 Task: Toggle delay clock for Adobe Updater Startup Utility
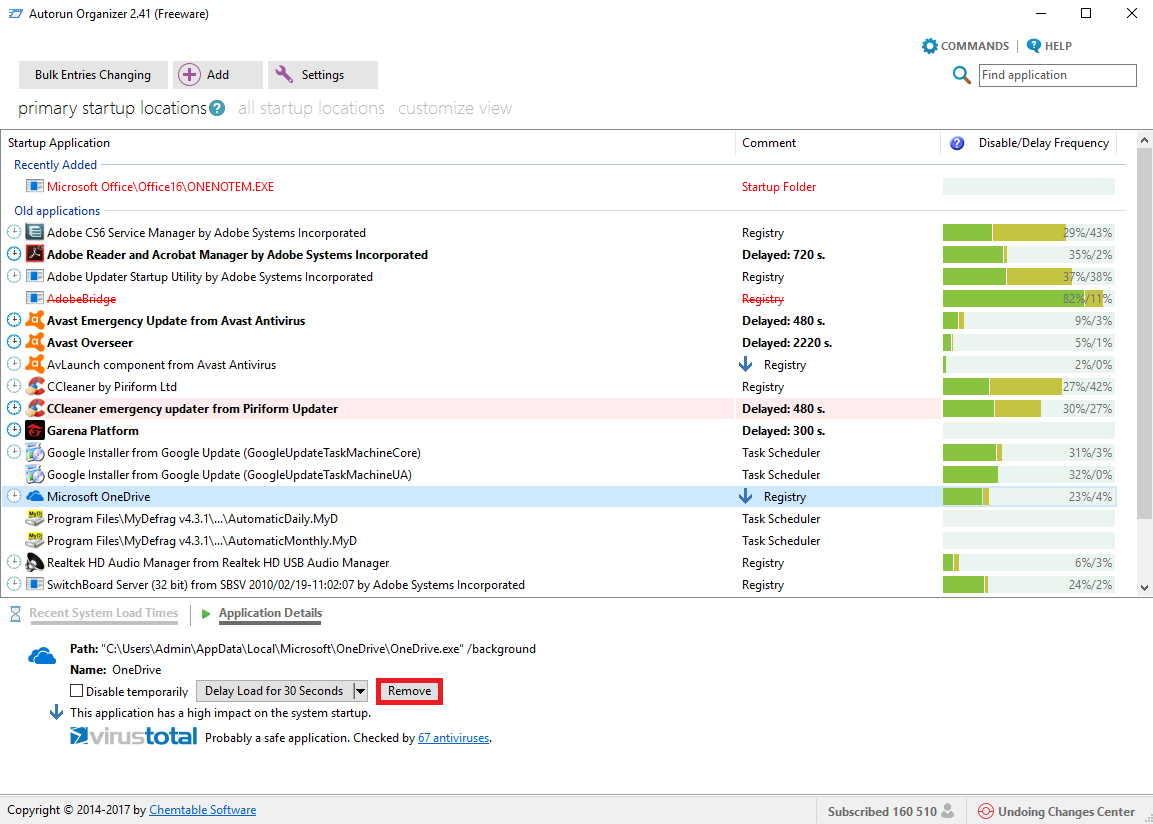pyautogui.click(x=14, y=276)
